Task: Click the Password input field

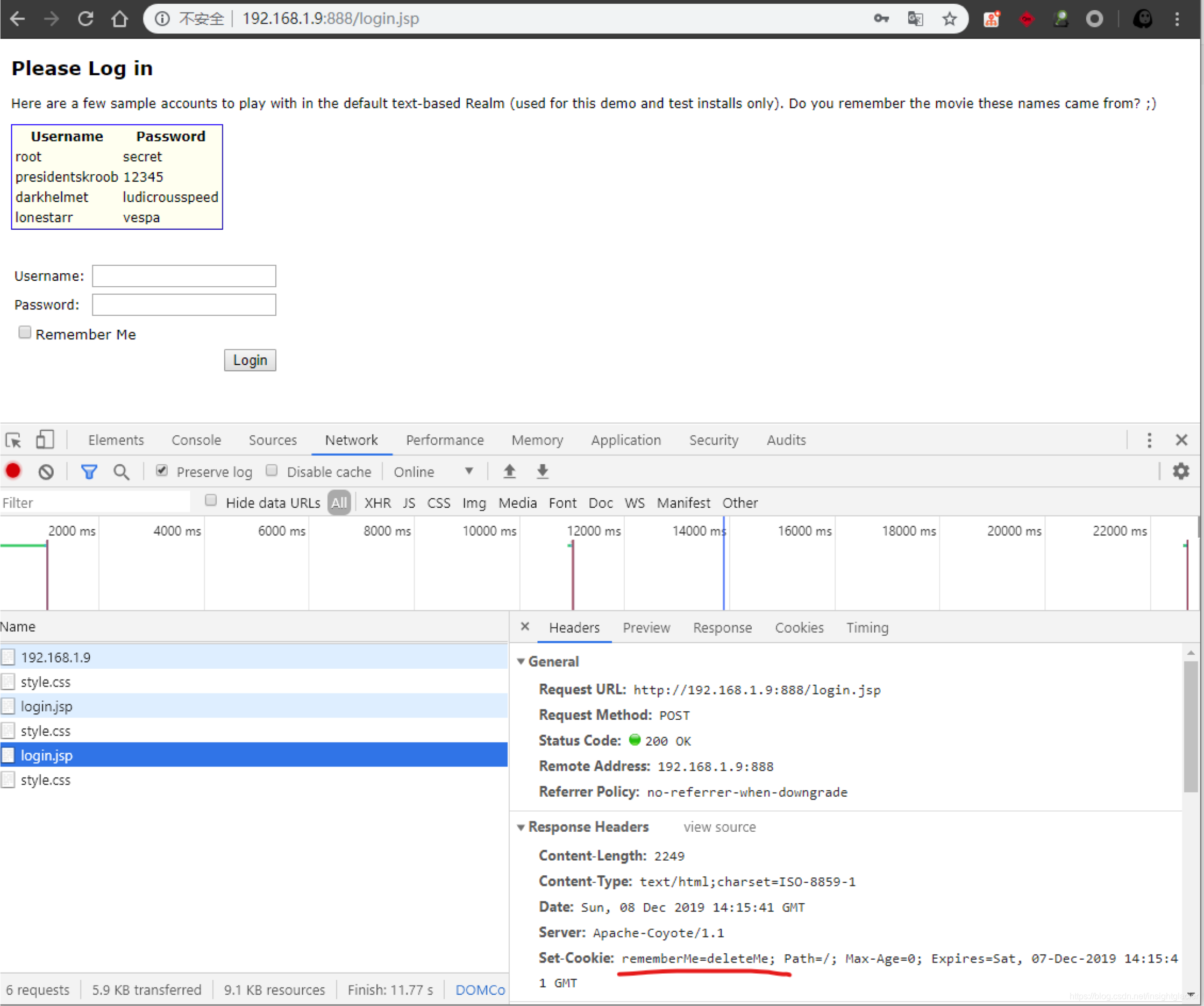Action: click(184, 304)
